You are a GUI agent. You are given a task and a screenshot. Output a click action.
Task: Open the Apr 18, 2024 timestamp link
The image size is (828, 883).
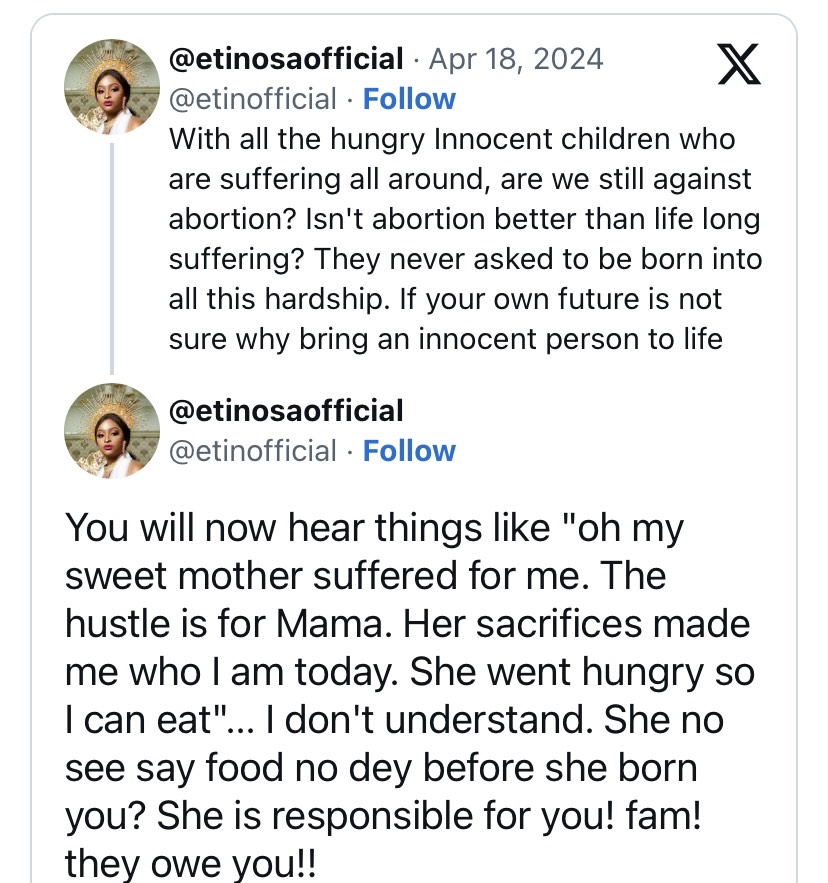(x=516, y=59)
